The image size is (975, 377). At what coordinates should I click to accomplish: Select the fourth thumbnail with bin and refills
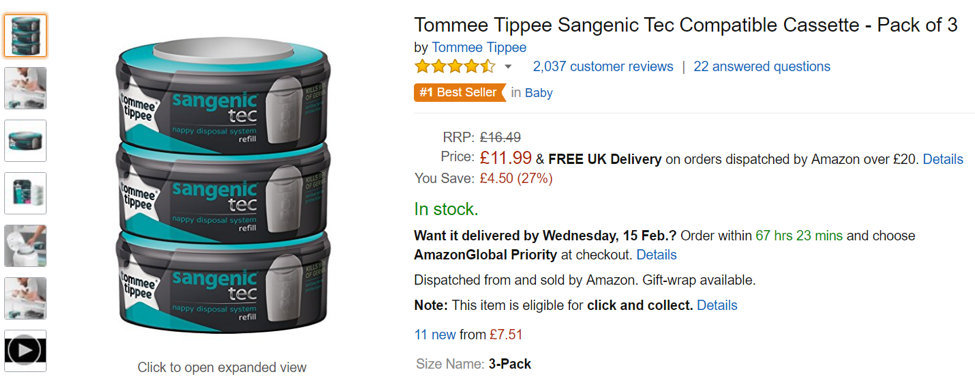coord(25,193)
